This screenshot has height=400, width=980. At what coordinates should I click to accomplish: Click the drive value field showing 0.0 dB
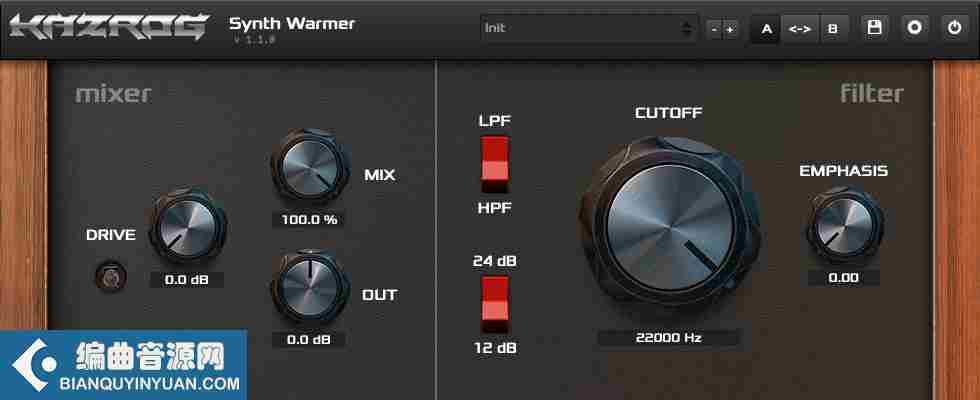click(186, 279)
